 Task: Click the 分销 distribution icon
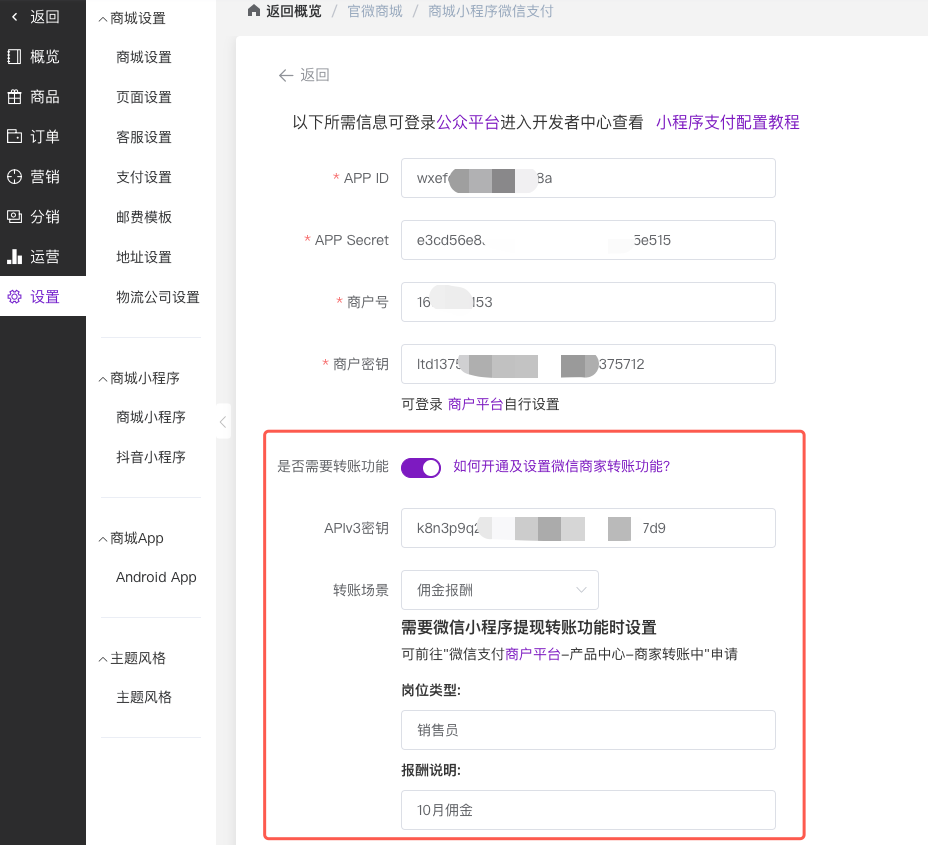tap(14, 217)
